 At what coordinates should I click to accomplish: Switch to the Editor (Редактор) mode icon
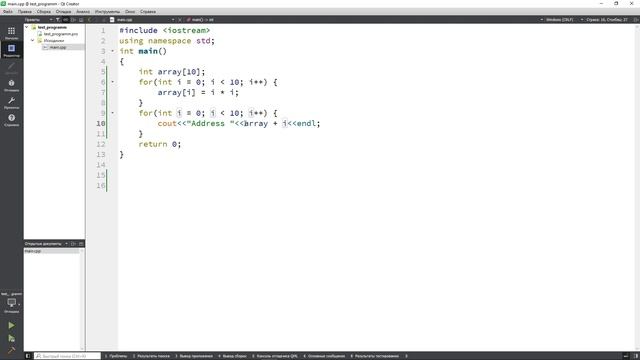pyautogui.click(x=11, y=50)
